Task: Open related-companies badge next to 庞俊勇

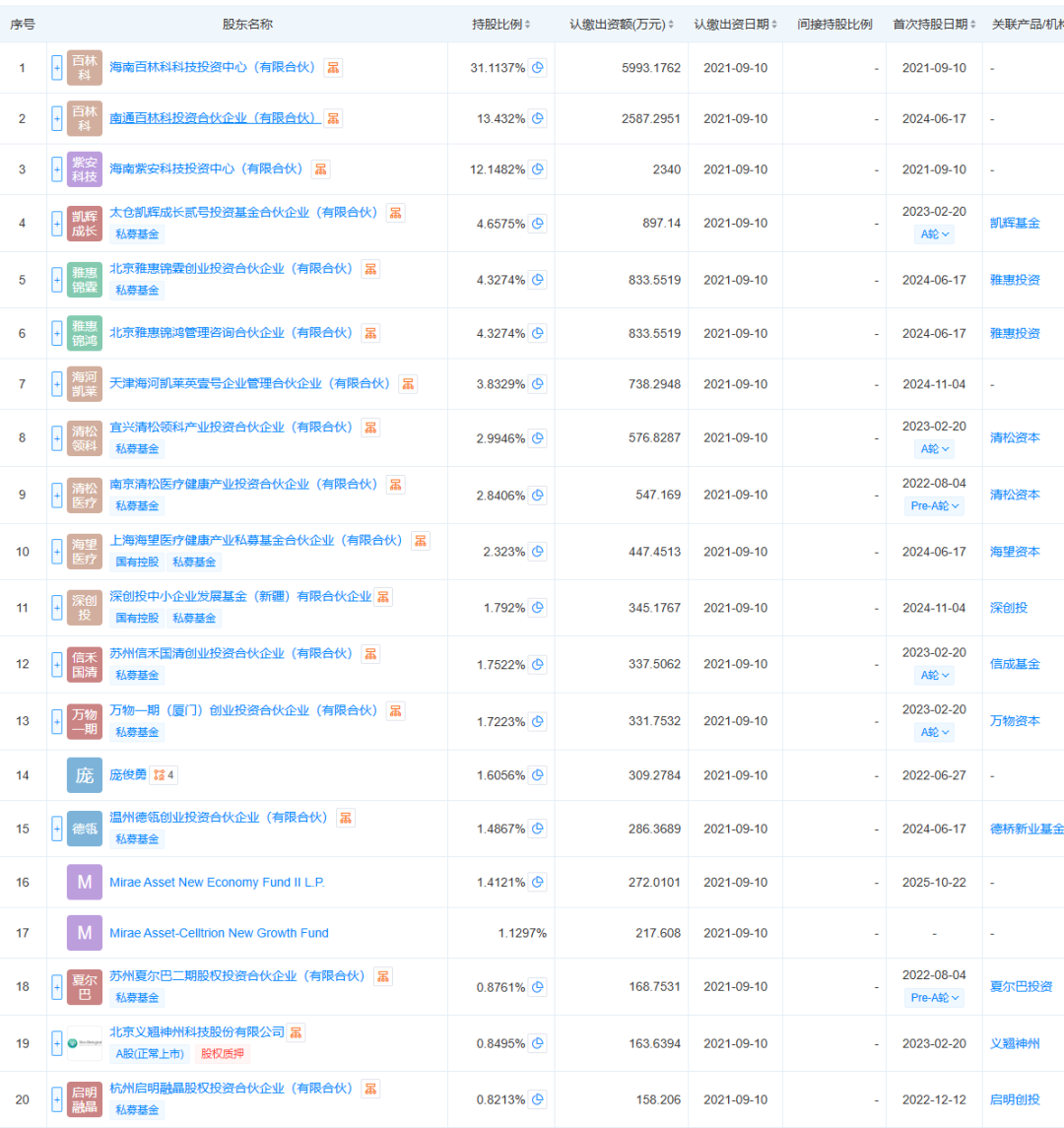Action: point(164,774)
